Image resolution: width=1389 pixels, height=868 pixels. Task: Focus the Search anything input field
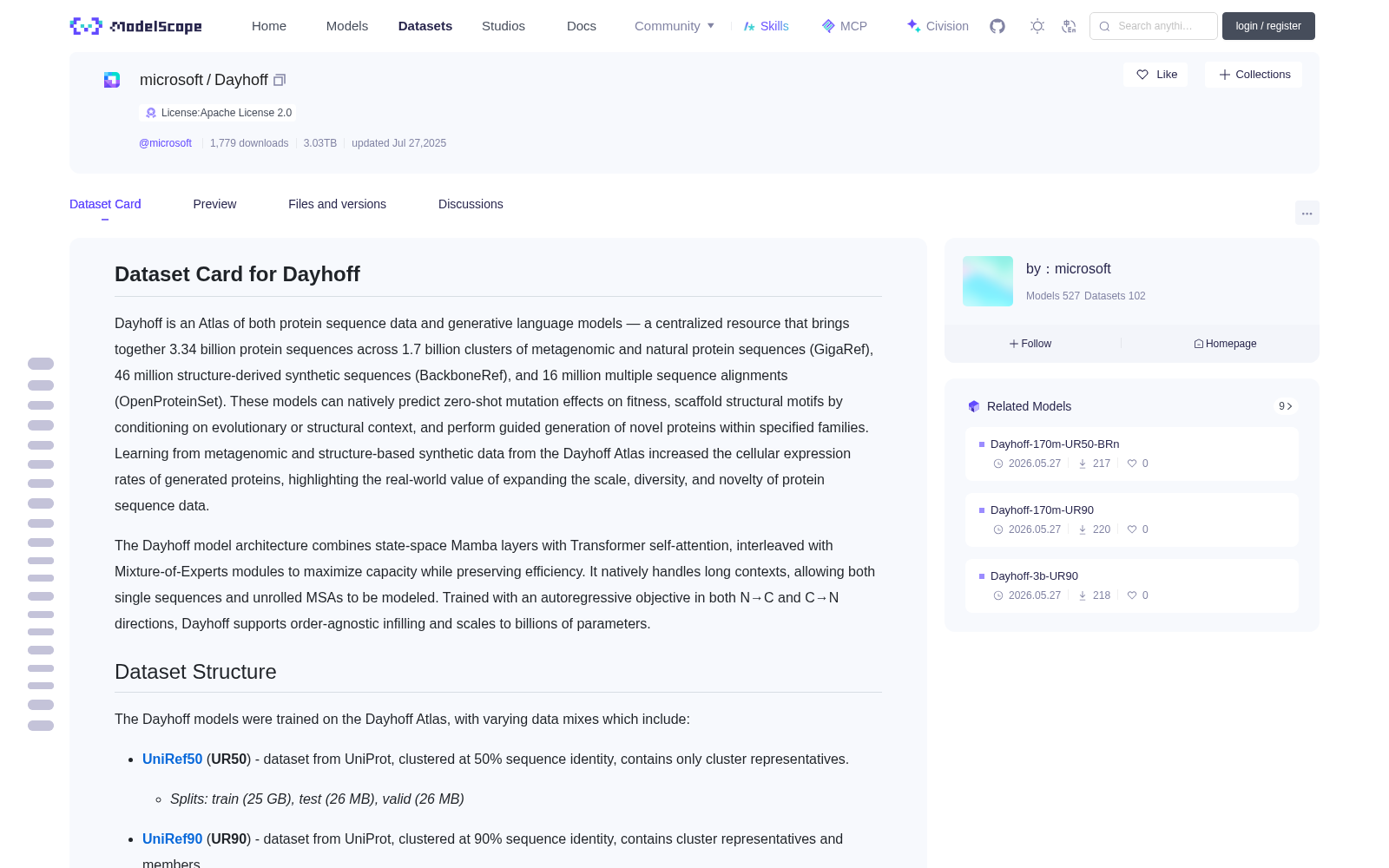1155,26
